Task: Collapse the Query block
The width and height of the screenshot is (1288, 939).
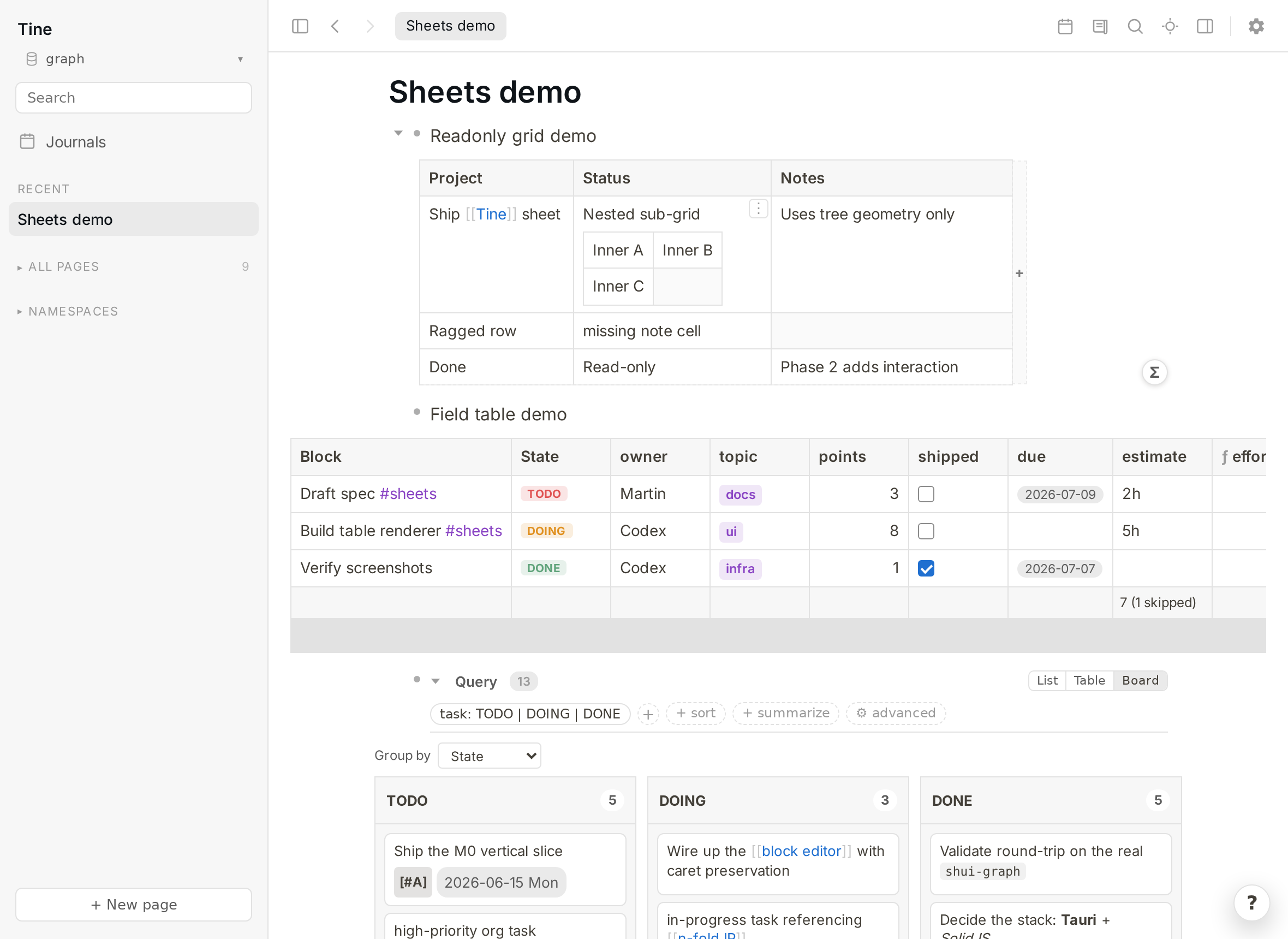Action: coord(436,681)
